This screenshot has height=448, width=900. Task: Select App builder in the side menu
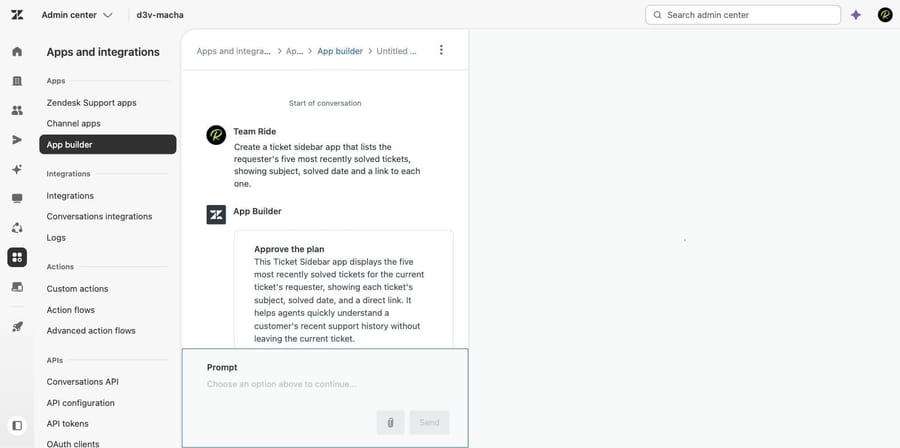click(108, 145)
